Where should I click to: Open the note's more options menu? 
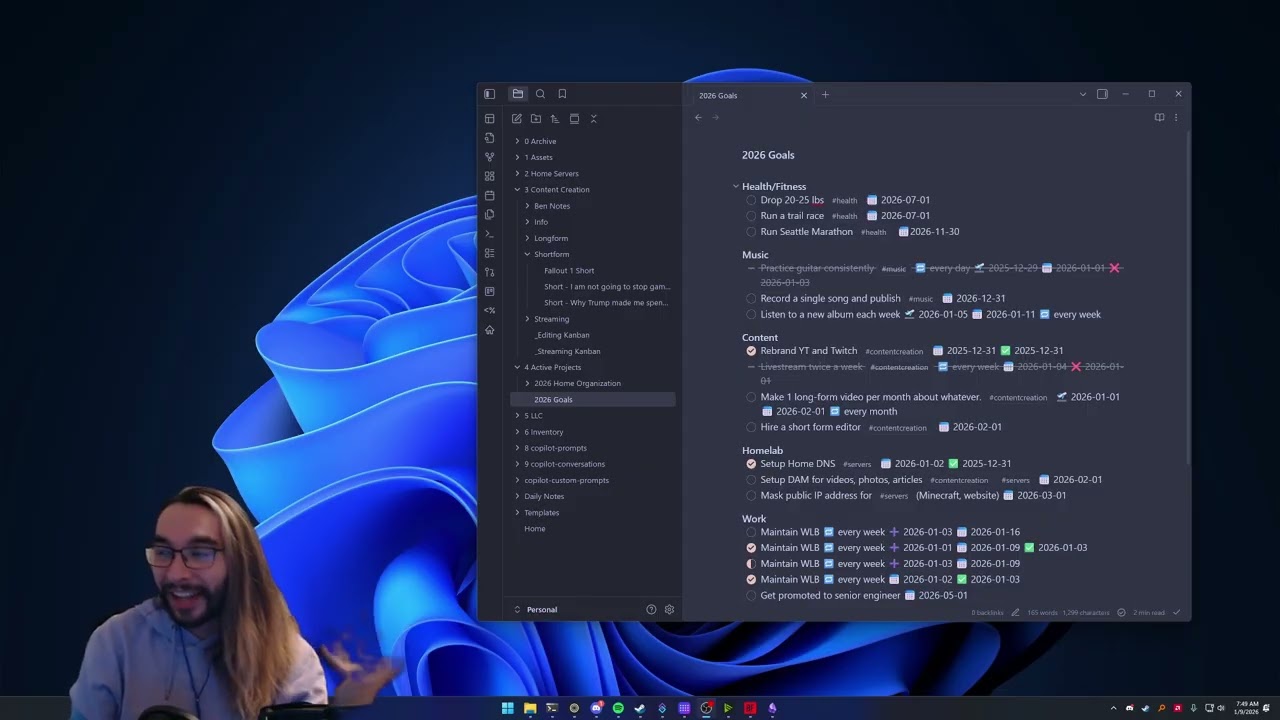coord(1176,117)
